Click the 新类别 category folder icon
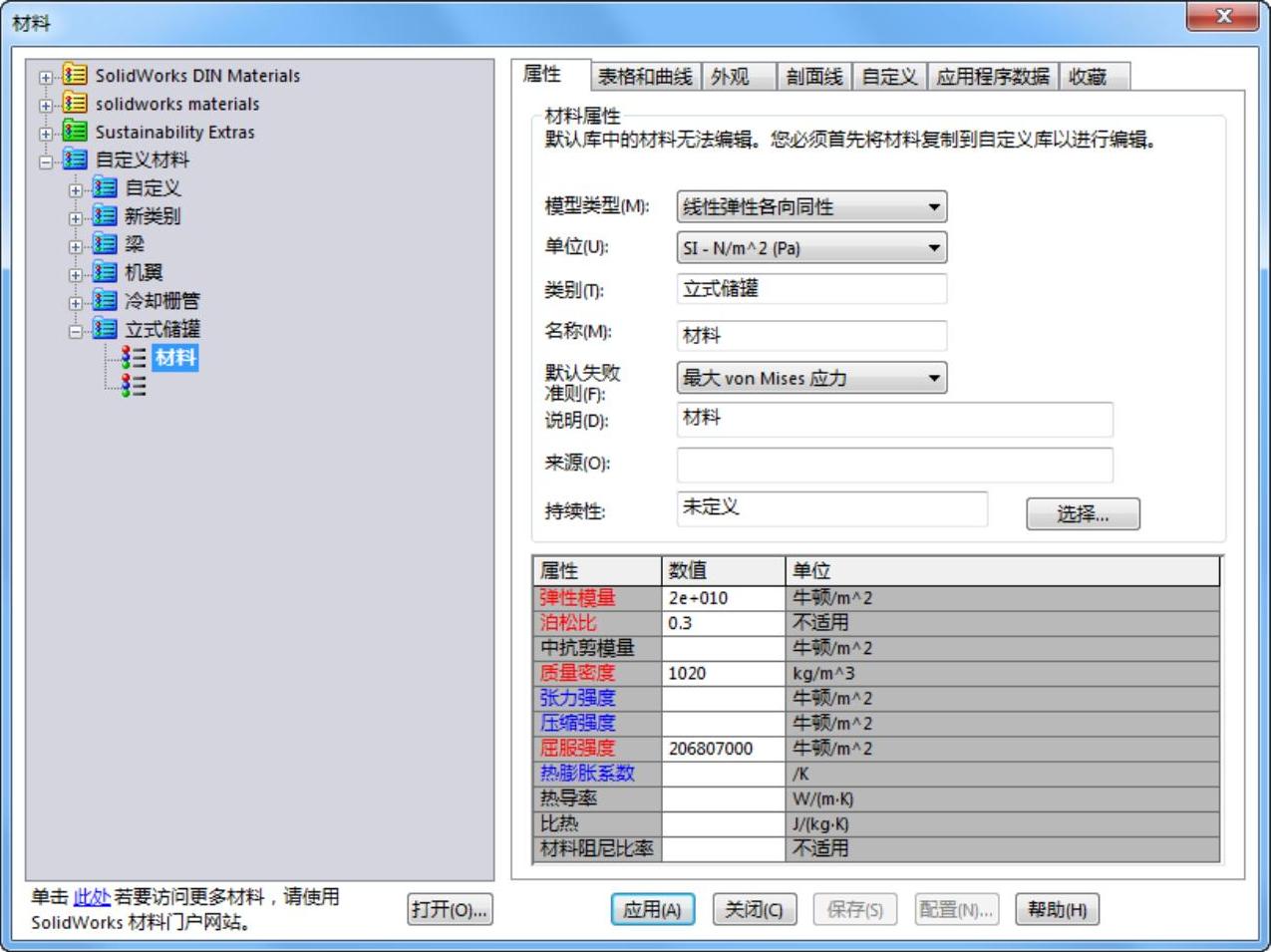 tap(105, 215)
